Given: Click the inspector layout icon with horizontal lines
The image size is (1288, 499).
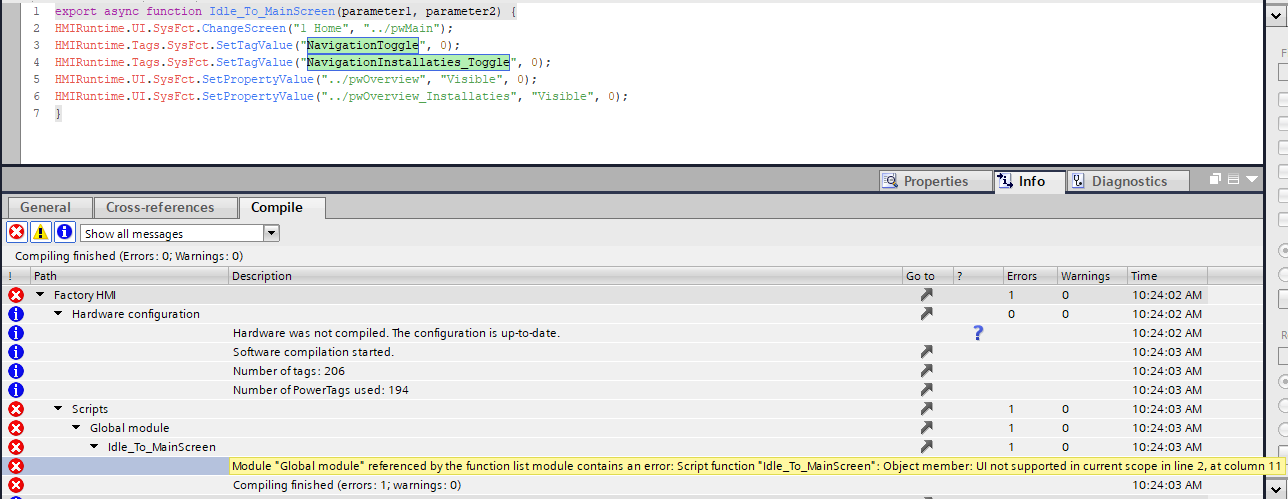Looking at the screenshot, I should [x=1234, y=180].
